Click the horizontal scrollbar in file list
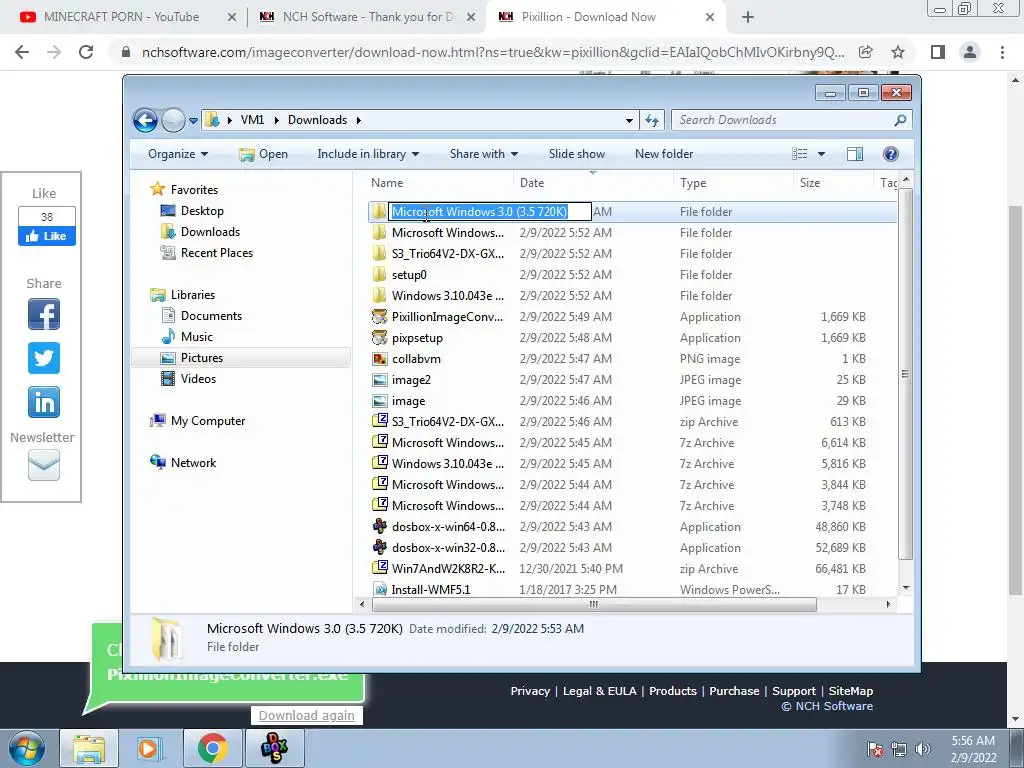Screen dimensions: 1024x768 (594, 605)
